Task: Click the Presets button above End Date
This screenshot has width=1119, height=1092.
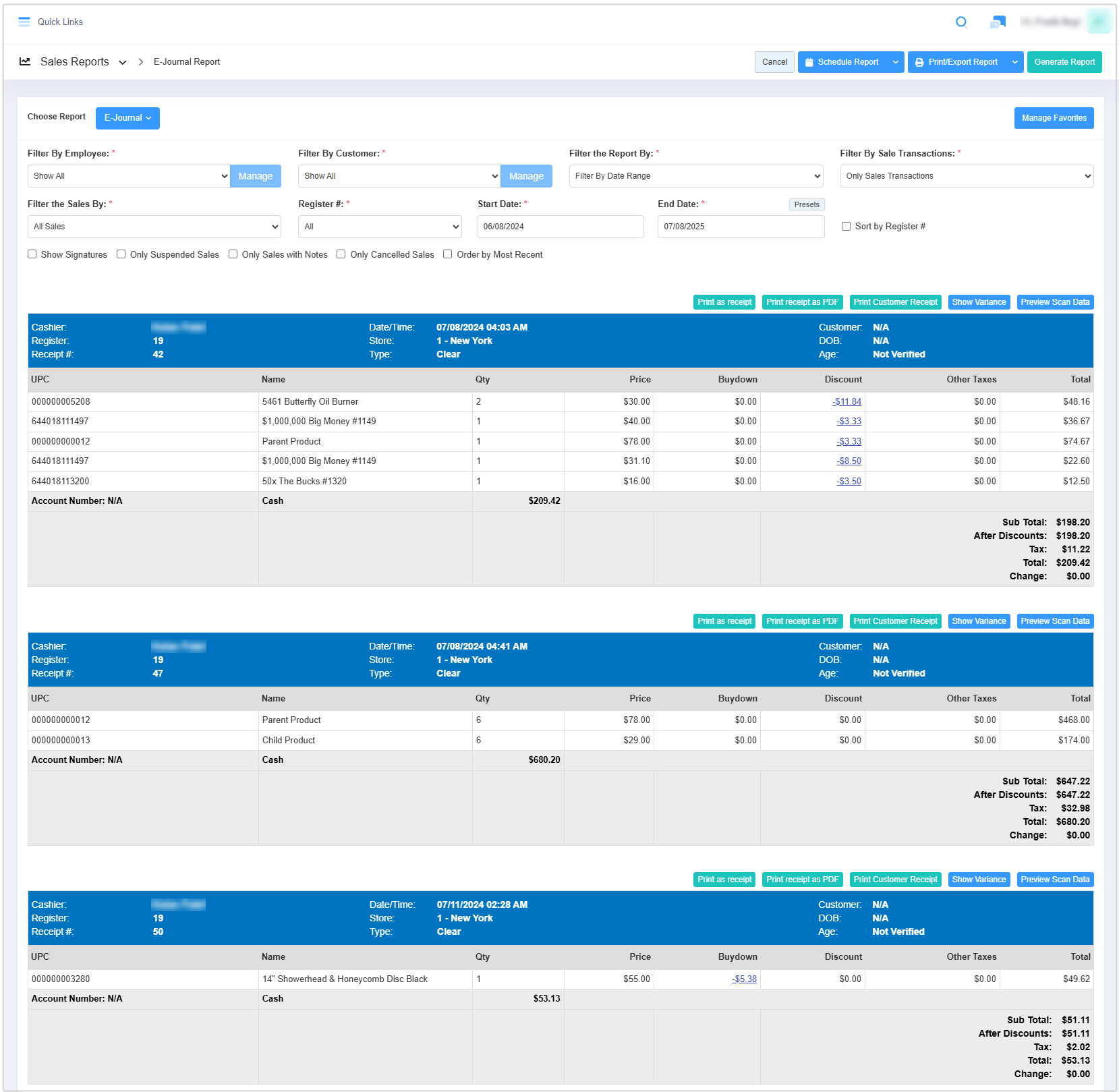Action: click(x=806, y=204)
